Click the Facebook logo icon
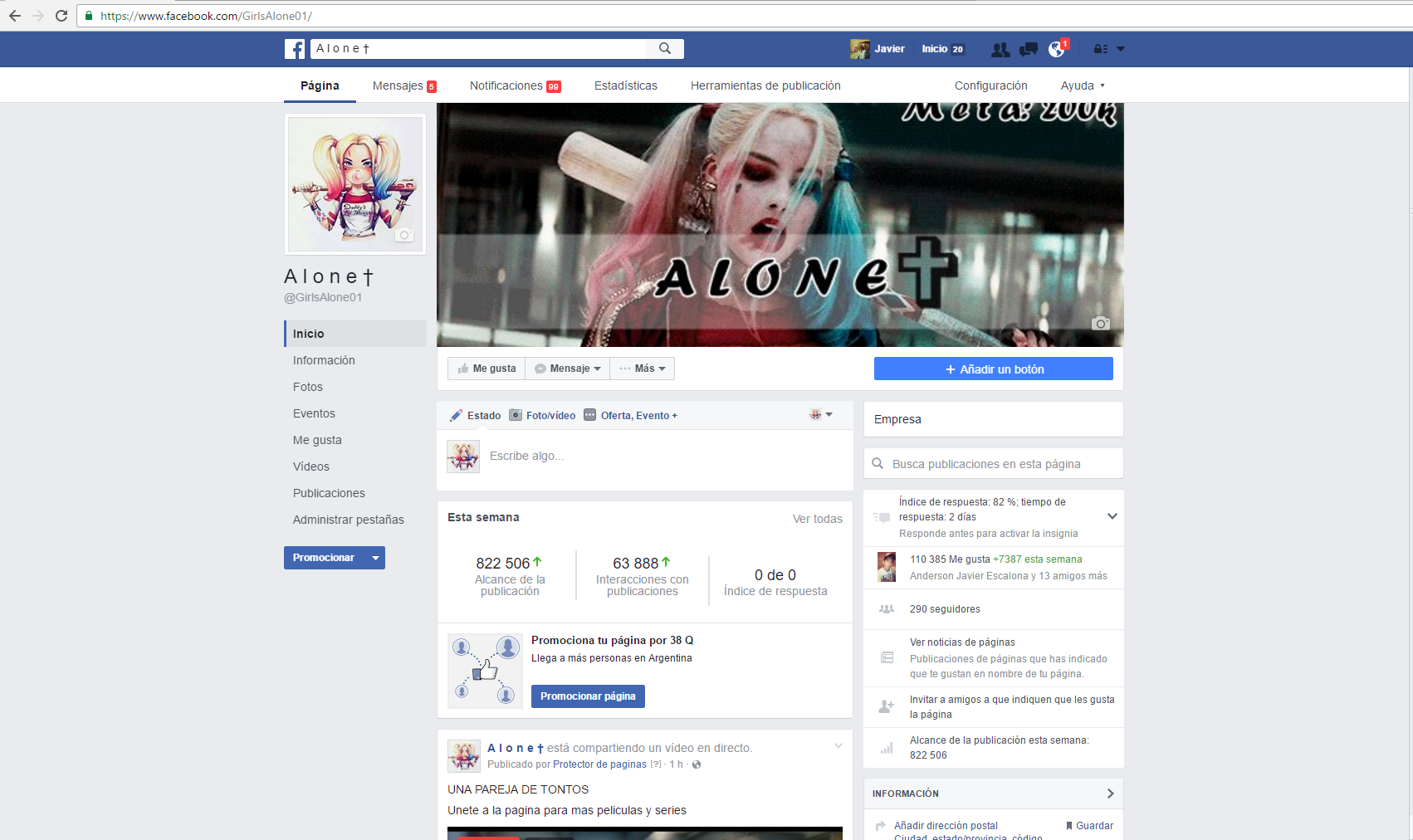This screenshot has height=840, width=1413. coord(295,49)
